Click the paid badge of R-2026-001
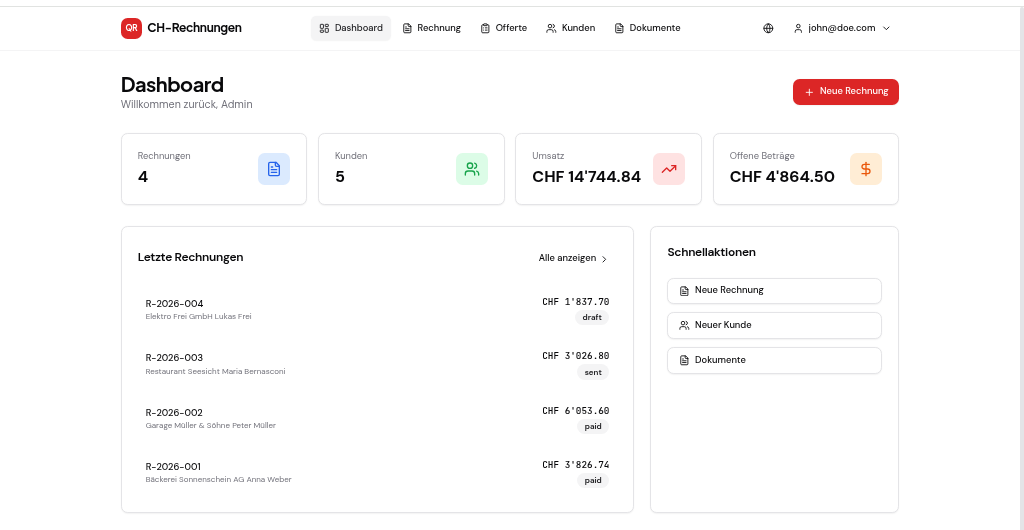 (x=593, y=480)
